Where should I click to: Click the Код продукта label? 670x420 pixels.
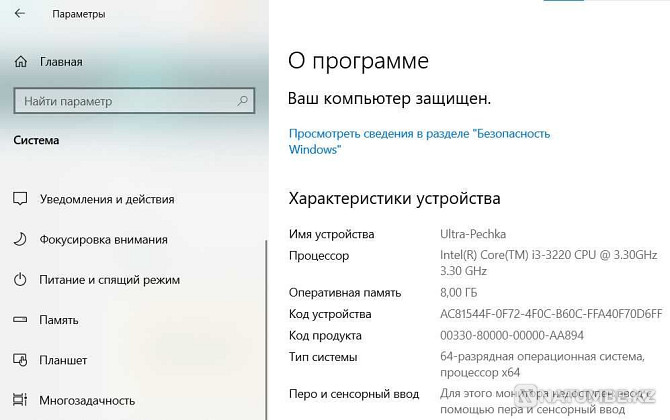click(x=325, y=335)
